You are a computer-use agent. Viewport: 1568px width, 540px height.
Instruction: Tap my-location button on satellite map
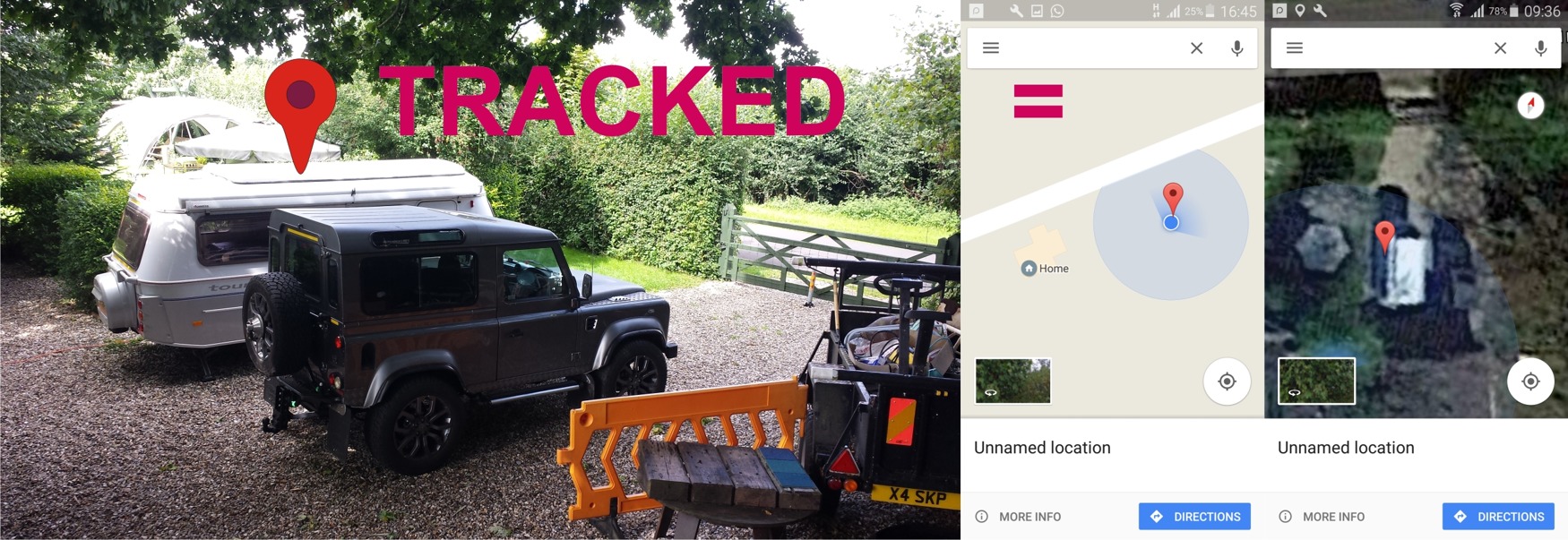(x=1530, y=381)
